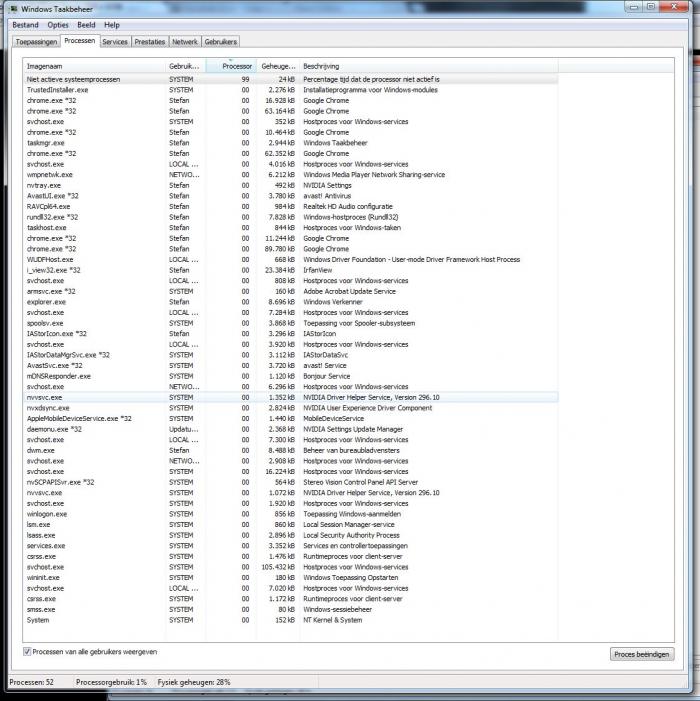
Task: Click the 'Proces beëindigen' button
Action: click(642, 654)
